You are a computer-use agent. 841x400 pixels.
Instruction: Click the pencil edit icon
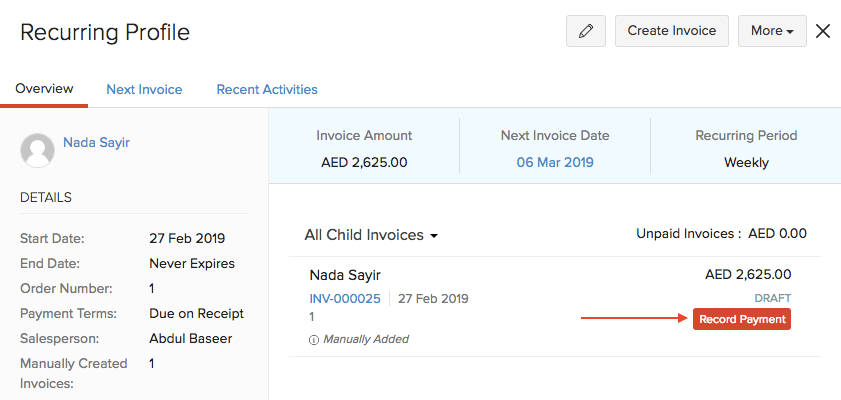(586, 31)
